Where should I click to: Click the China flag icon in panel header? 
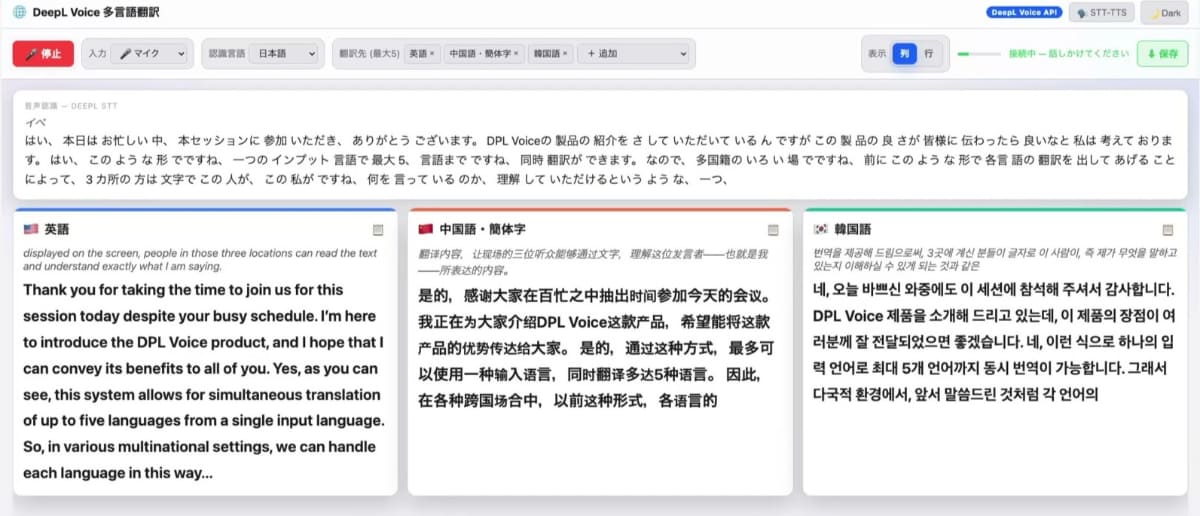pyautogui.click(x=426, y=229)
